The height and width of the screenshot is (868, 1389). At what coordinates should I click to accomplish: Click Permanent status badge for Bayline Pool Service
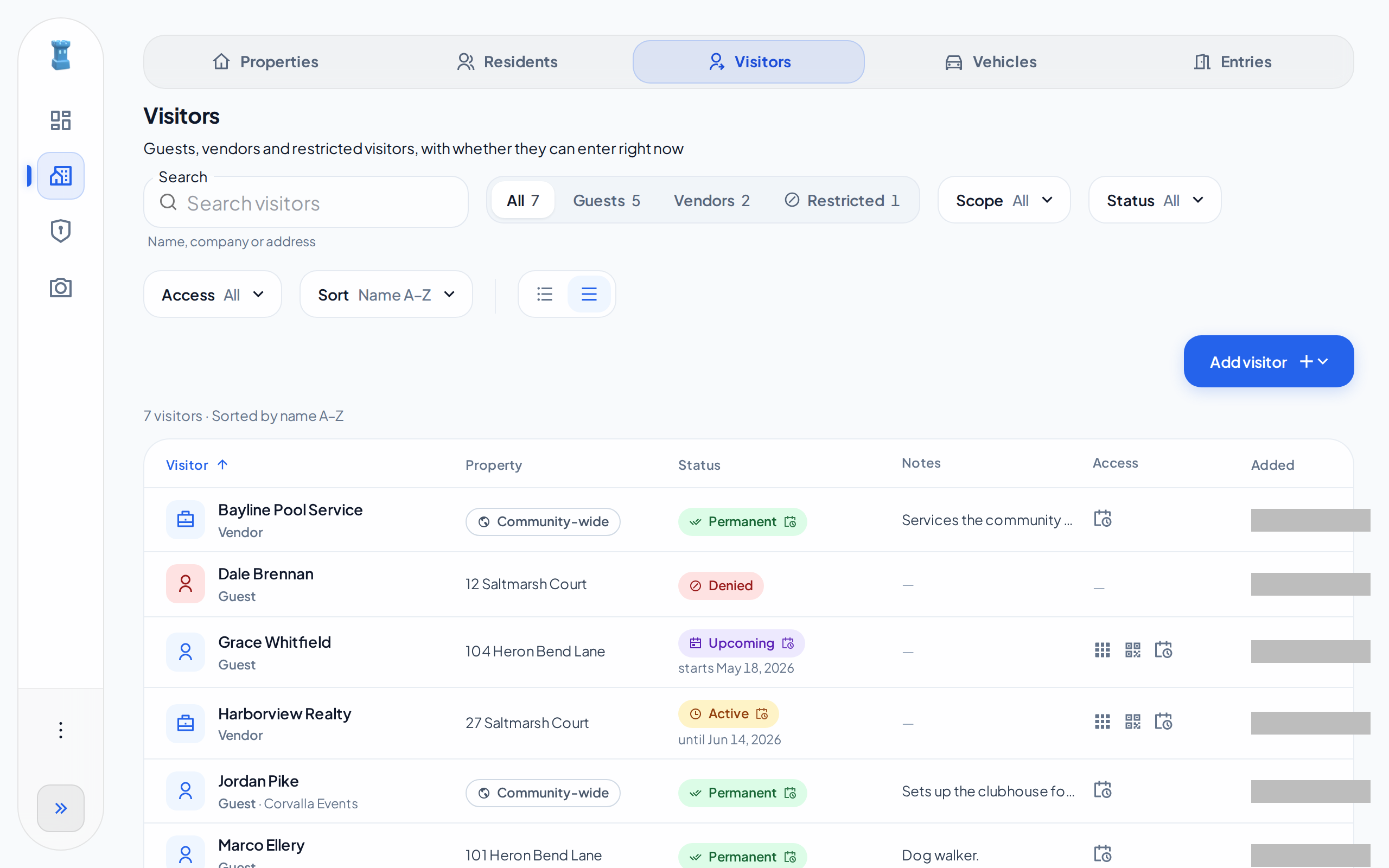[742, 522]
